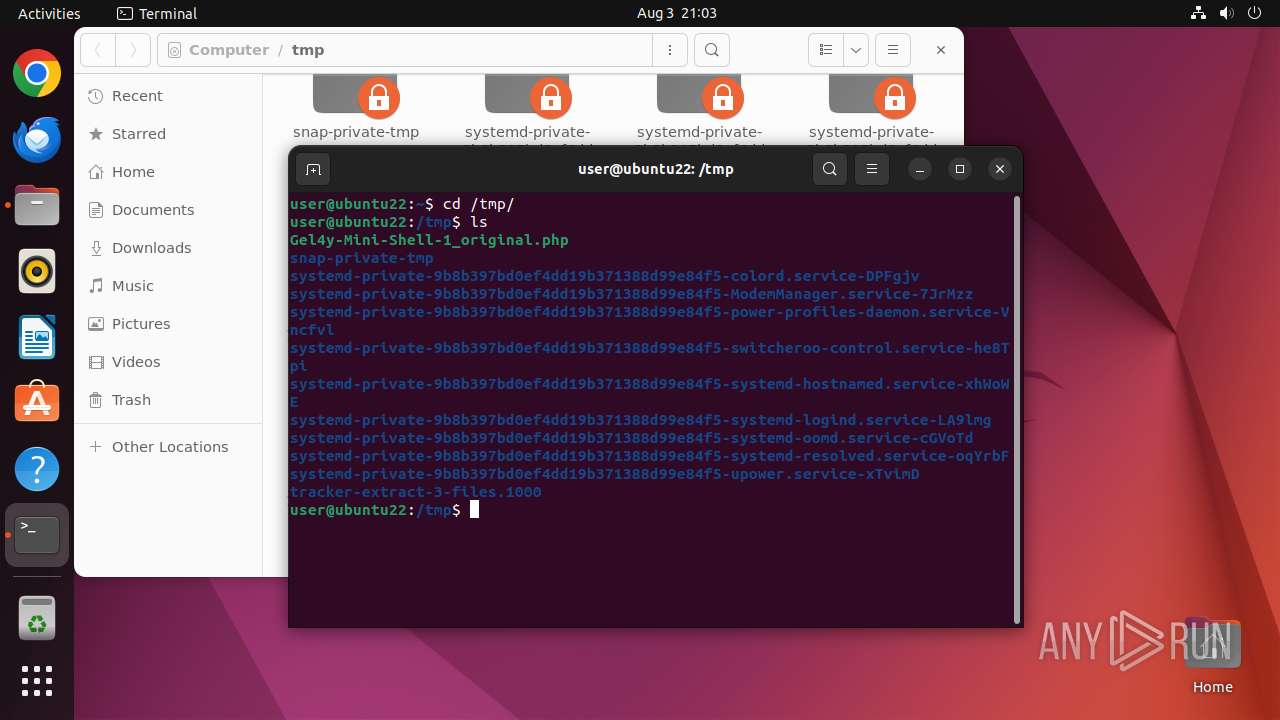
Task: Open Trash in Files sidebar
Action: [168, 400]
